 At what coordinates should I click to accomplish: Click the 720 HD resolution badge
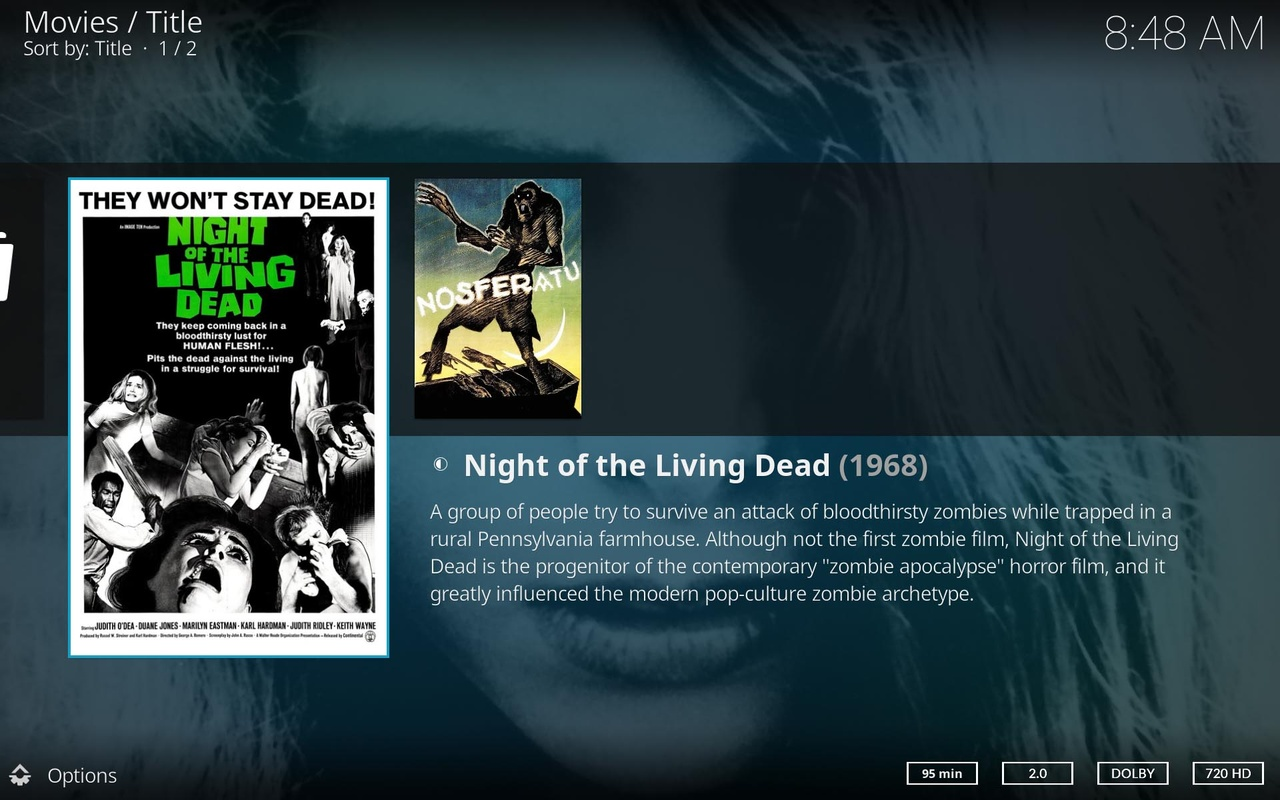point(1228,773)
